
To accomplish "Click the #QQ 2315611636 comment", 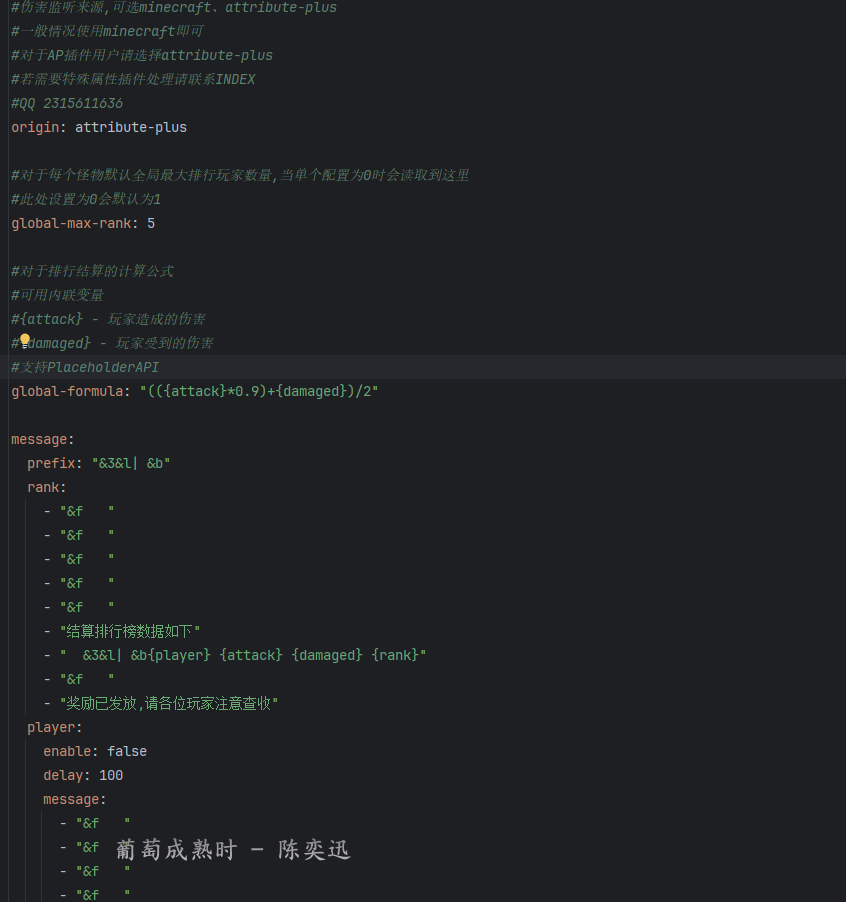I will [x=67, y=104].
